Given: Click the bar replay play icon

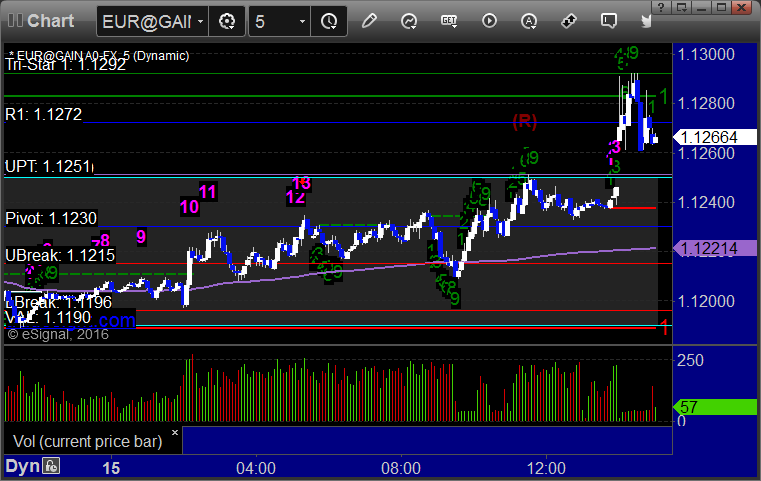Looking at the screenshot, I should click(x=489, y=21).
